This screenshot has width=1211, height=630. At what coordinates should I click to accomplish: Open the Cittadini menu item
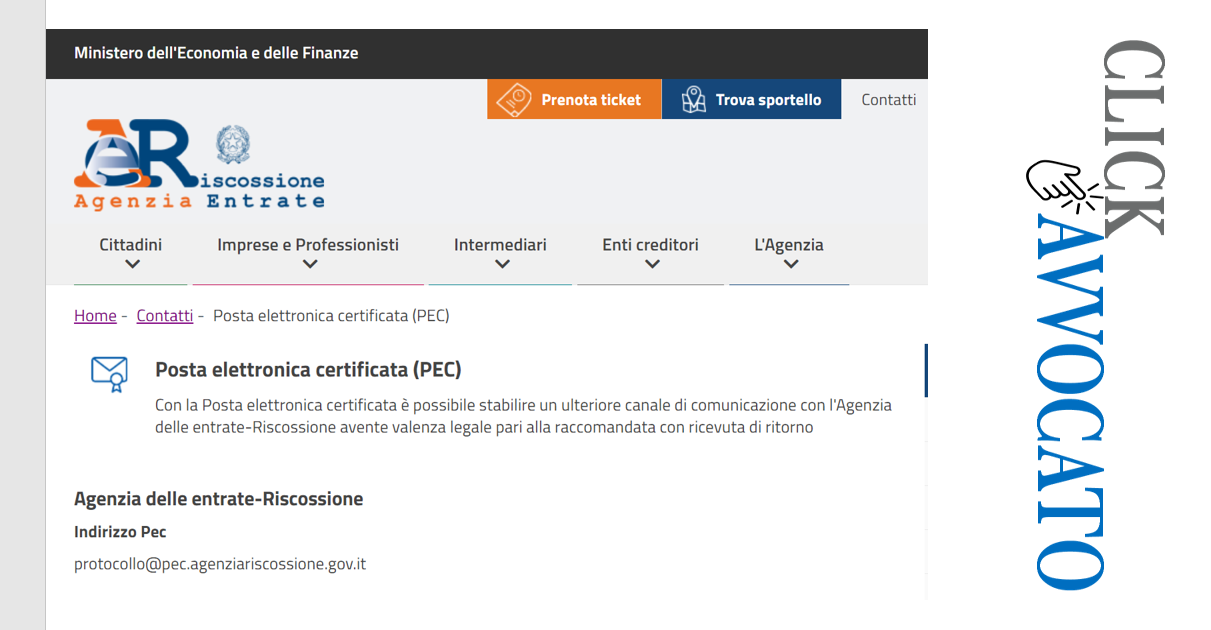point(131,245)
